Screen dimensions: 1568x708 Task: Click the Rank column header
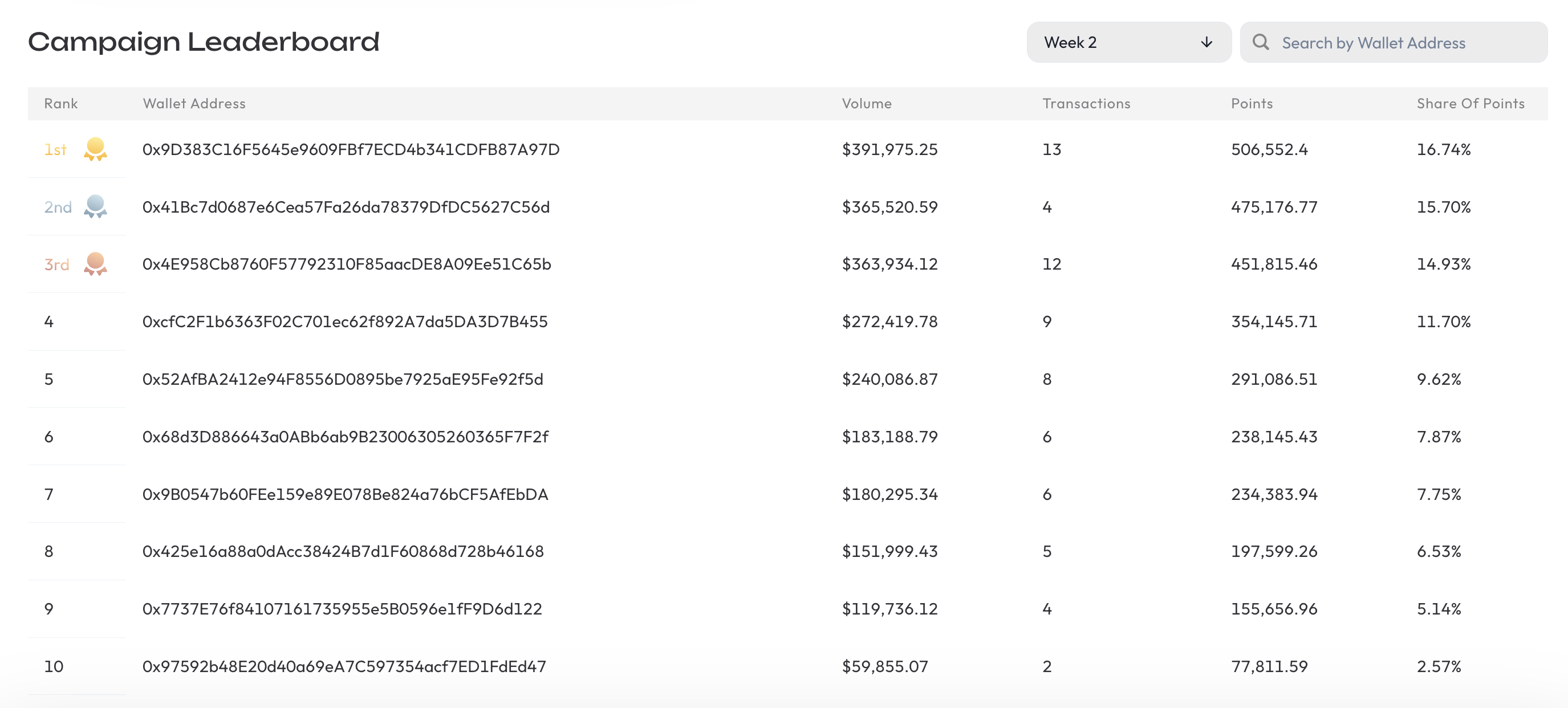click(61, 104)
